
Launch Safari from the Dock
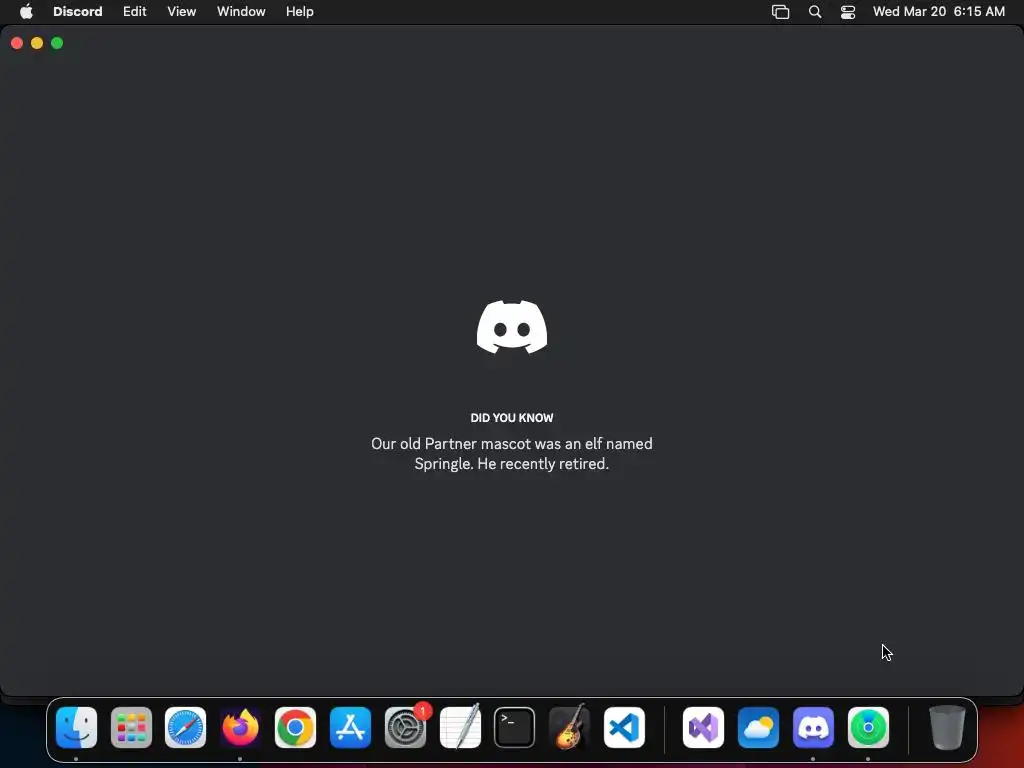[x=185, y=728]
